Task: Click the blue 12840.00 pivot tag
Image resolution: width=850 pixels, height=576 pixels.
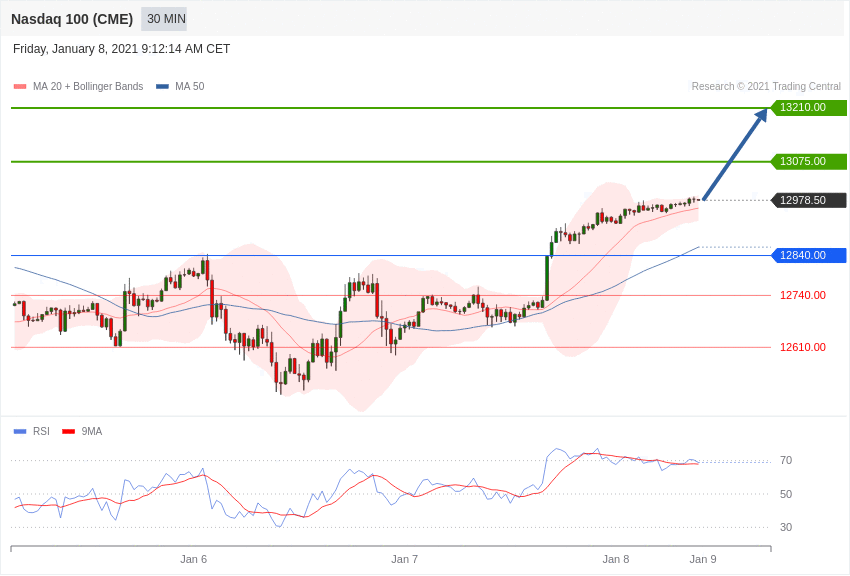Action: click(808, 255)
